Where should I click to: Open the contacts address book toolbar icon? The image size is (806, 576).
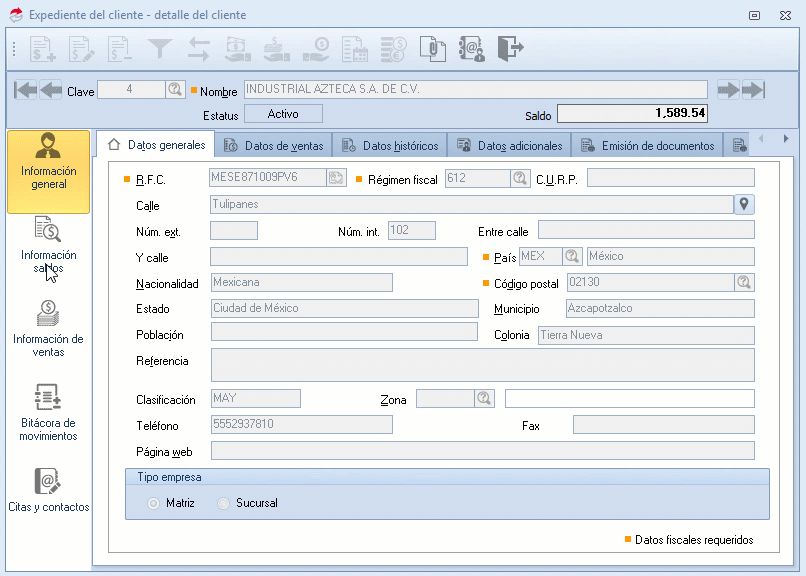[471, 48]
